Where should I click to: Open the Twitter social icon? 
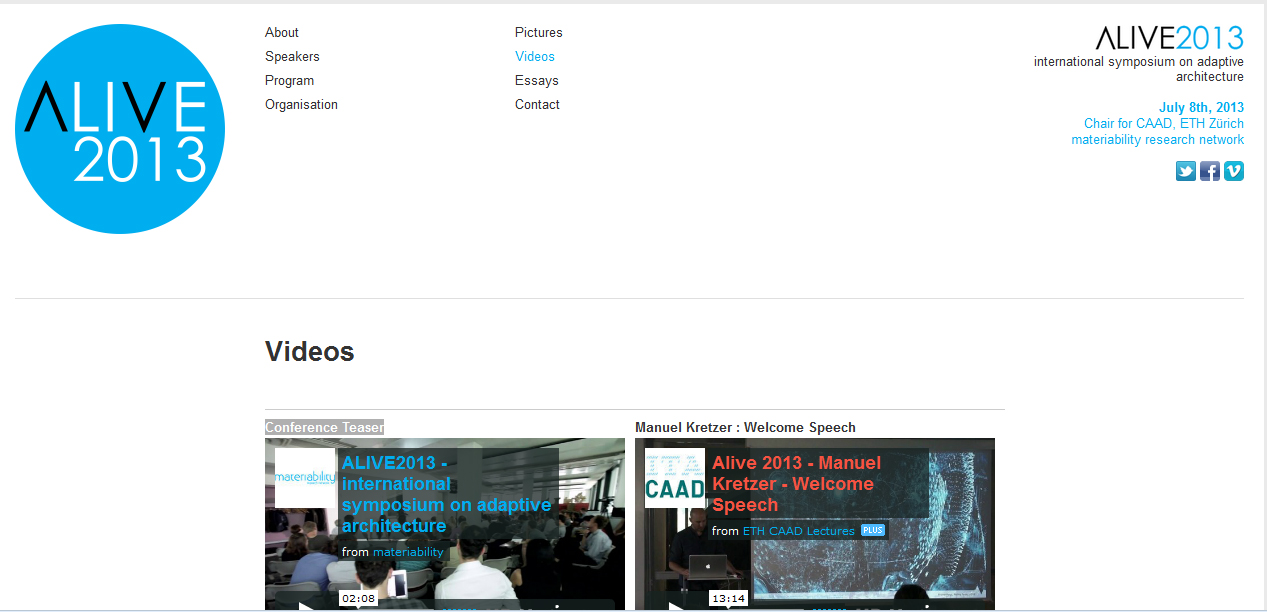coord(1186,171)
